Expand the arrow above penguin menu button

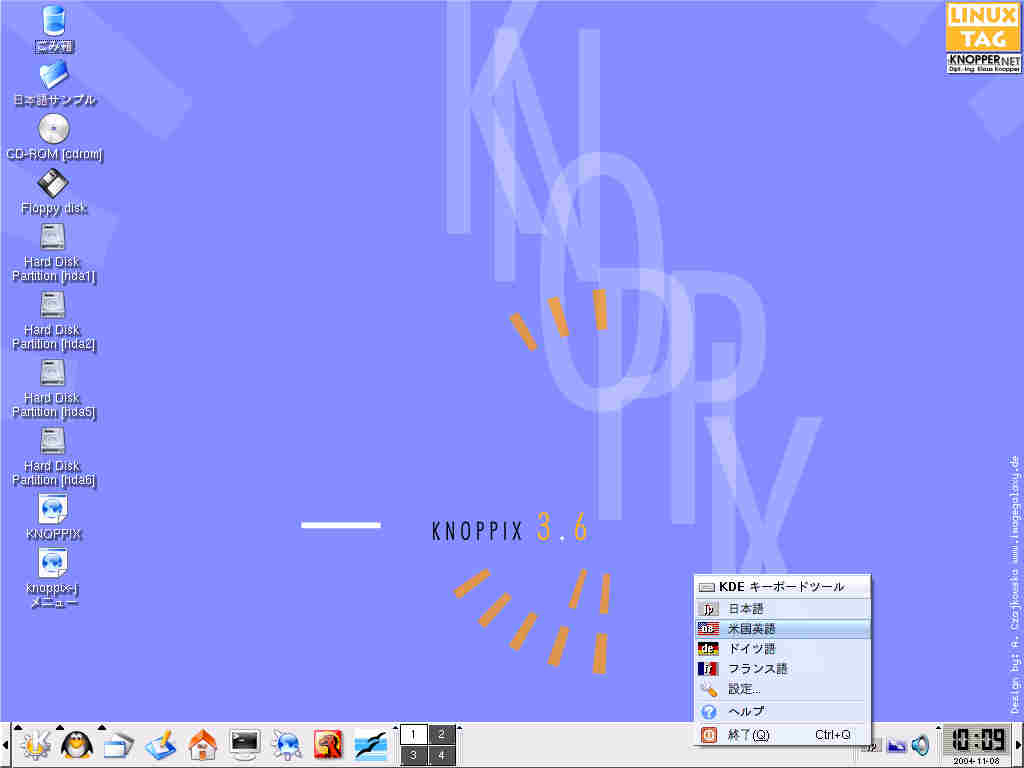pos(60,727)
